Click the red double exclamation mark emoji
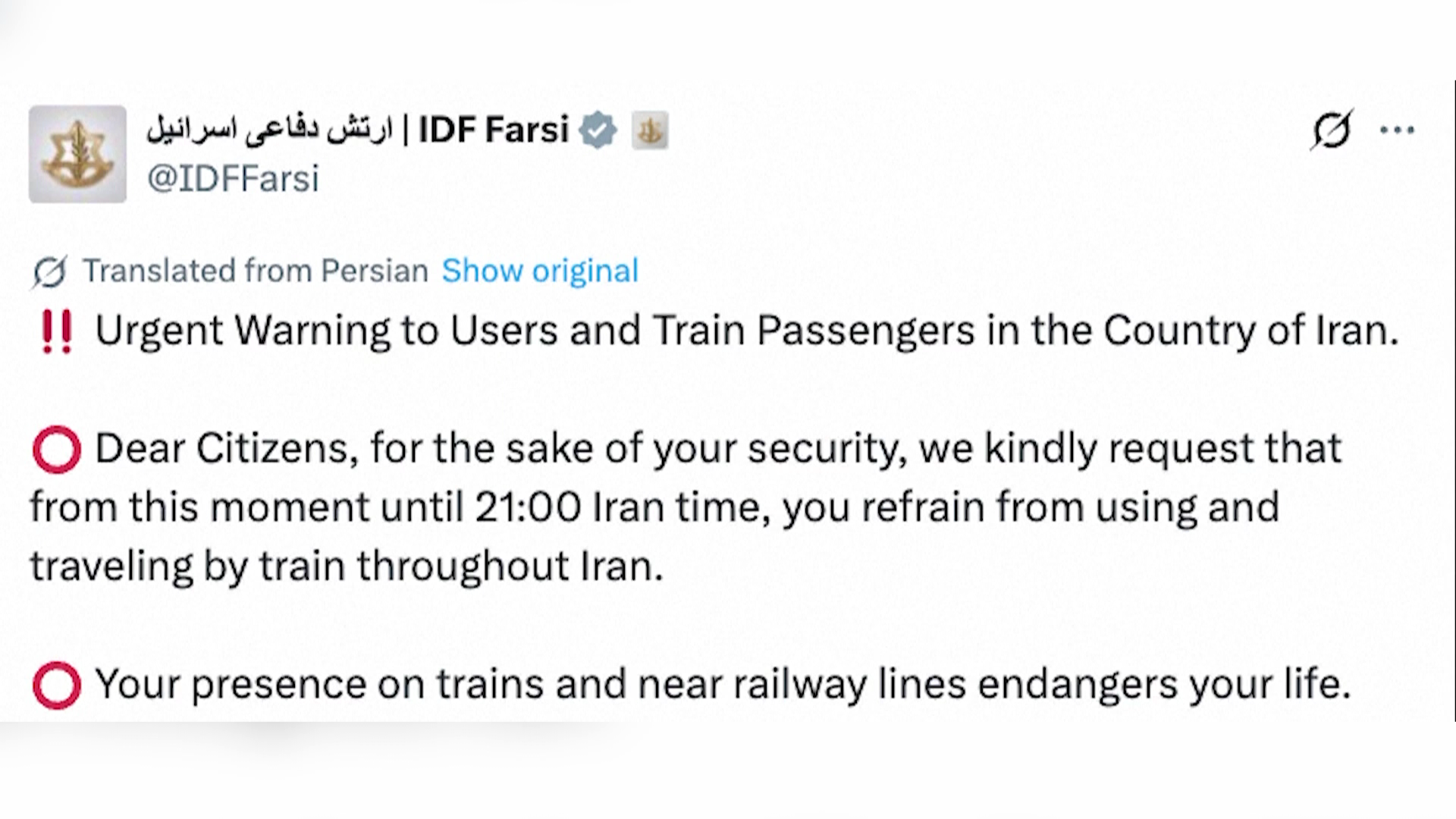This screenshot has width=1456, height=819. (57, 332)
